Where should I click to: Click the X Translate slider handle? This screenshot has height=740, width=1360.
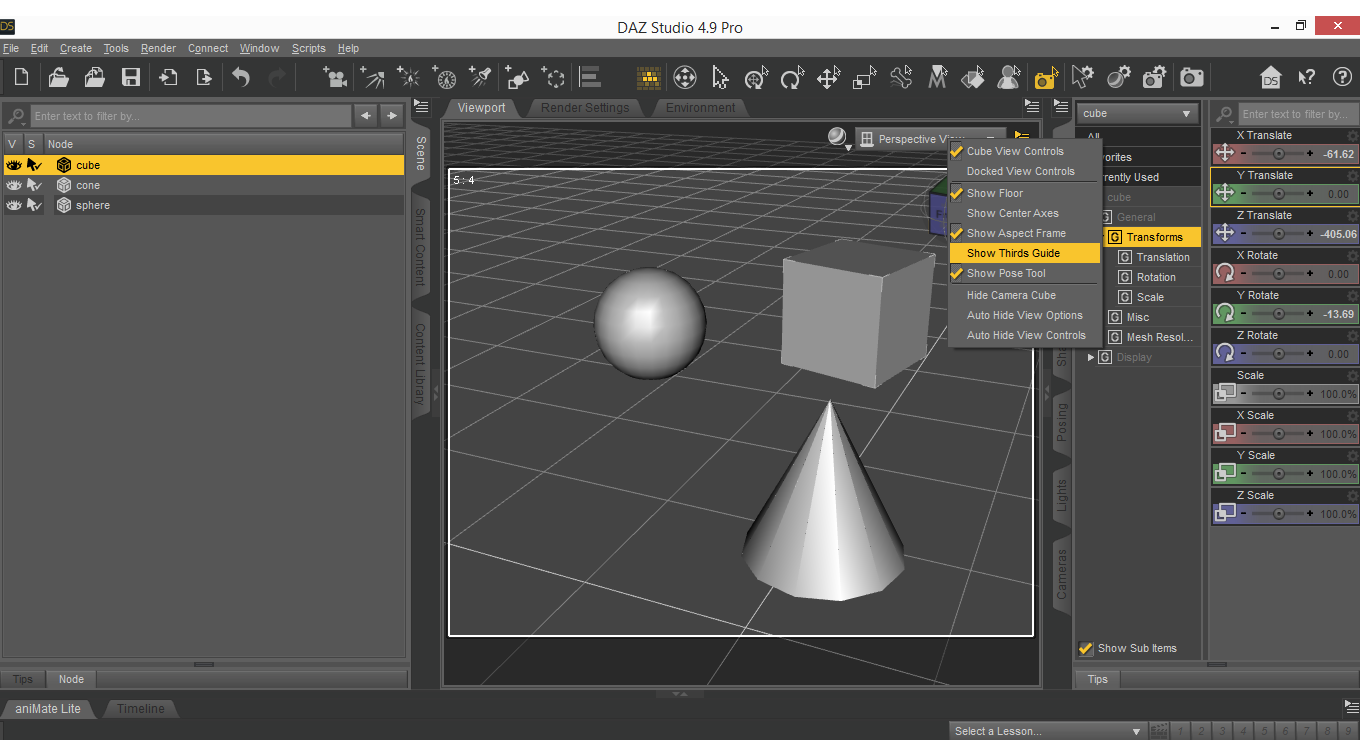coord(1278,154)
